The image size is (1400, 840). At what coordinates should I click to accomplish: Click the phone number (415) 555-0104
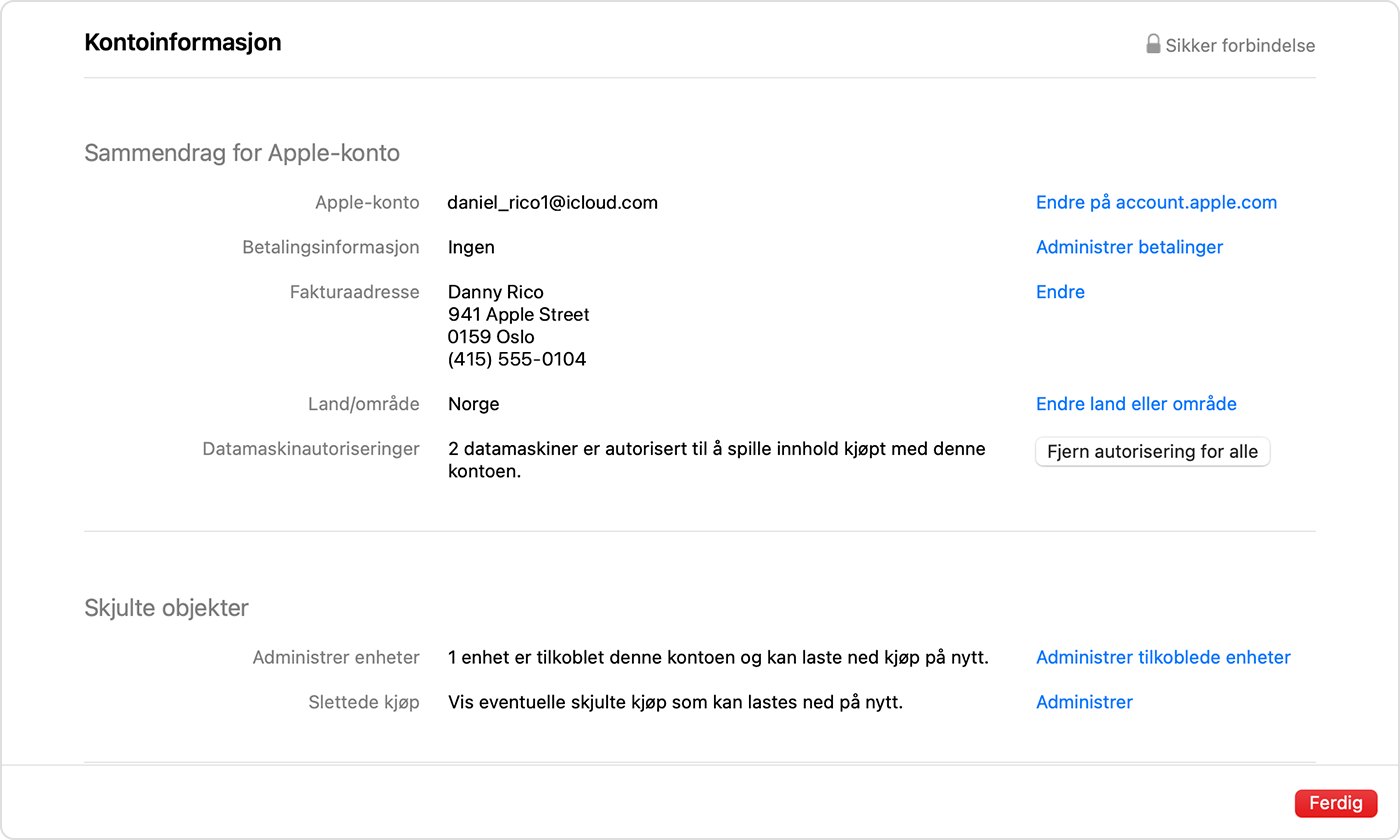click(x=517, y=359)
